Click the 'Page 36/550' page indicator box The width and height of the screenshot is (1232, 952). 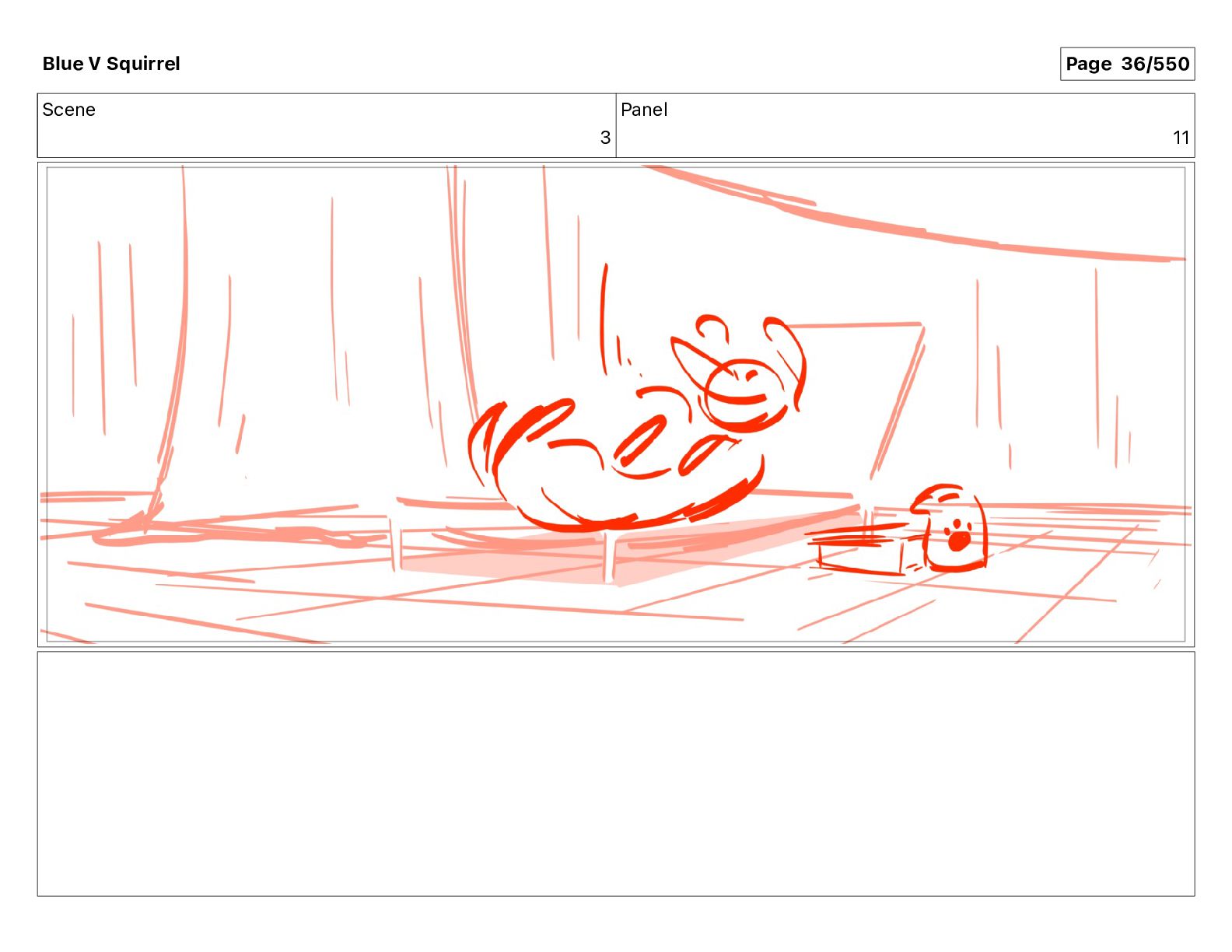[1127, 64]
